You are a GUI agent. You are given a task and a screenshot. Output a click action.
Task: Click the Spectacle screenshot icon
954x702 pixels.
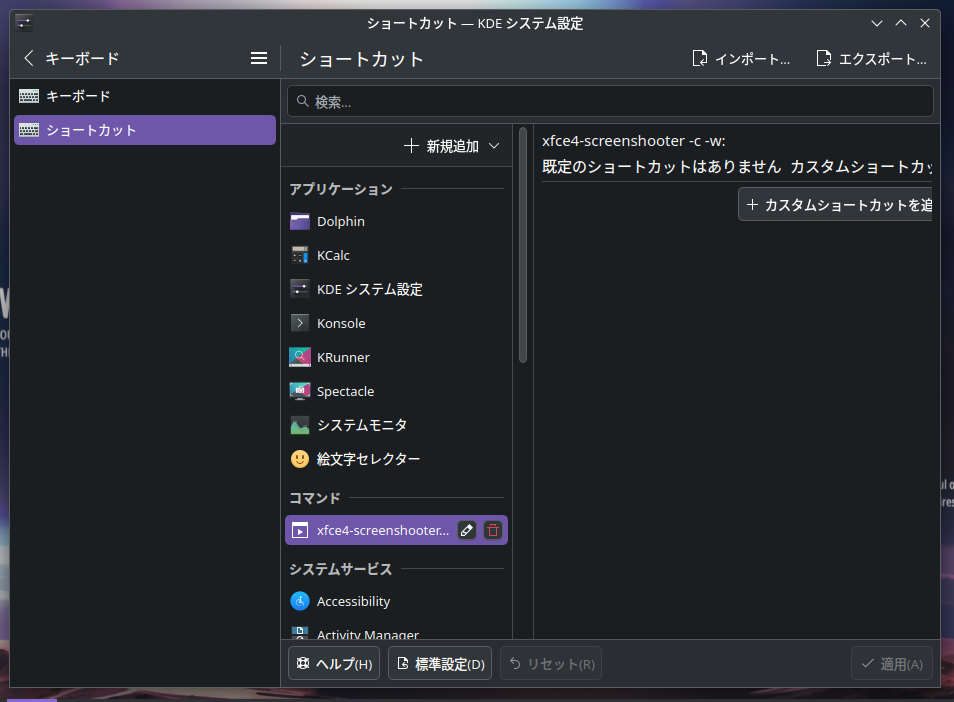tap(300, 391)
